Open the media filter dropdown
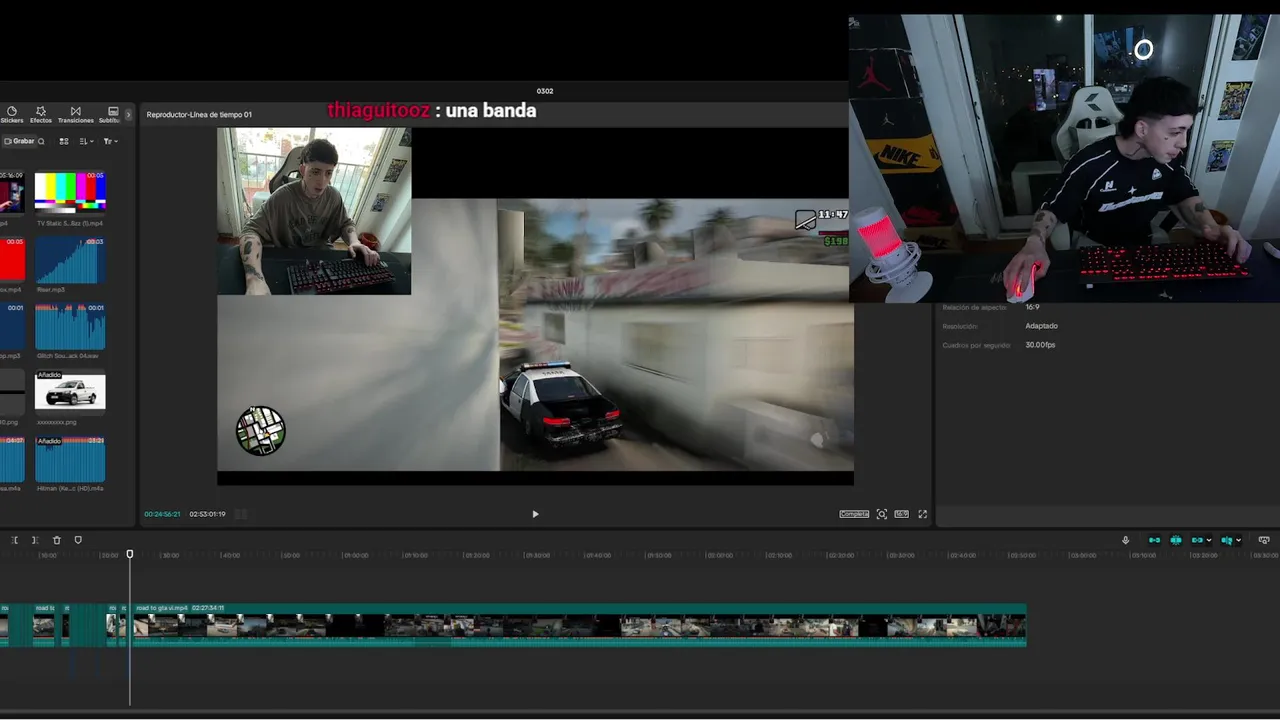The width and height of the screenshot is (1280, 720). coord(109,141)
